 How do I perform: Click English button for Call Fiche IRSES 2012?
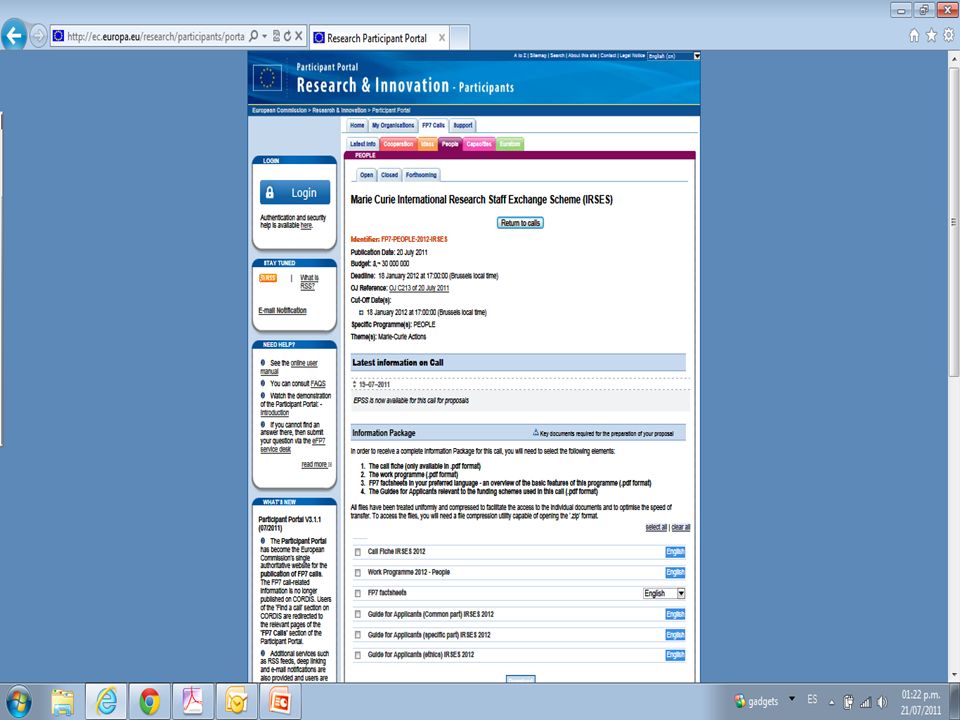pyautogui.click(x=675, y=552)
